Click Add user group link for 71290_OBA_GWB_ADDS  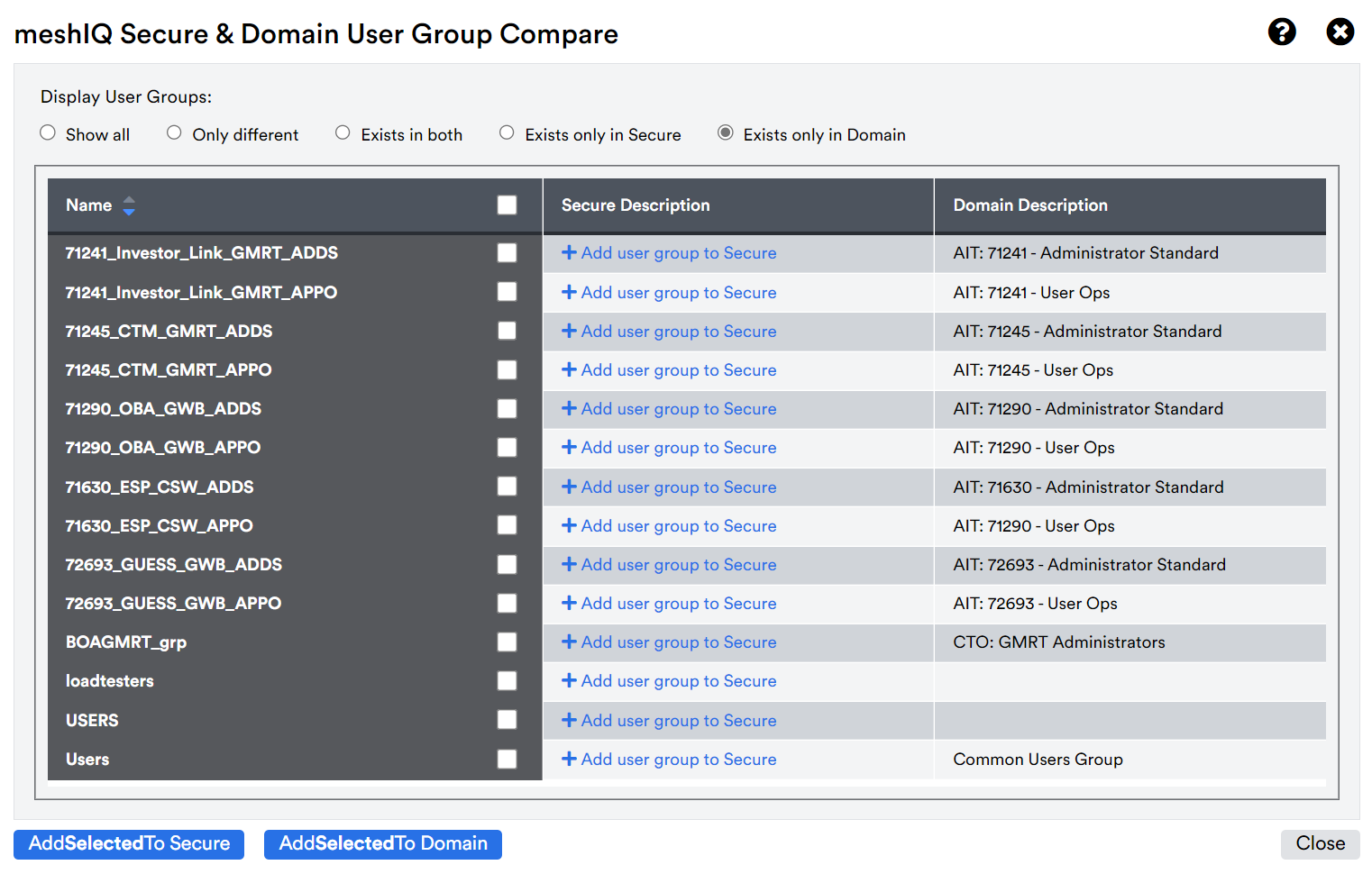click(x=669, y=409)
